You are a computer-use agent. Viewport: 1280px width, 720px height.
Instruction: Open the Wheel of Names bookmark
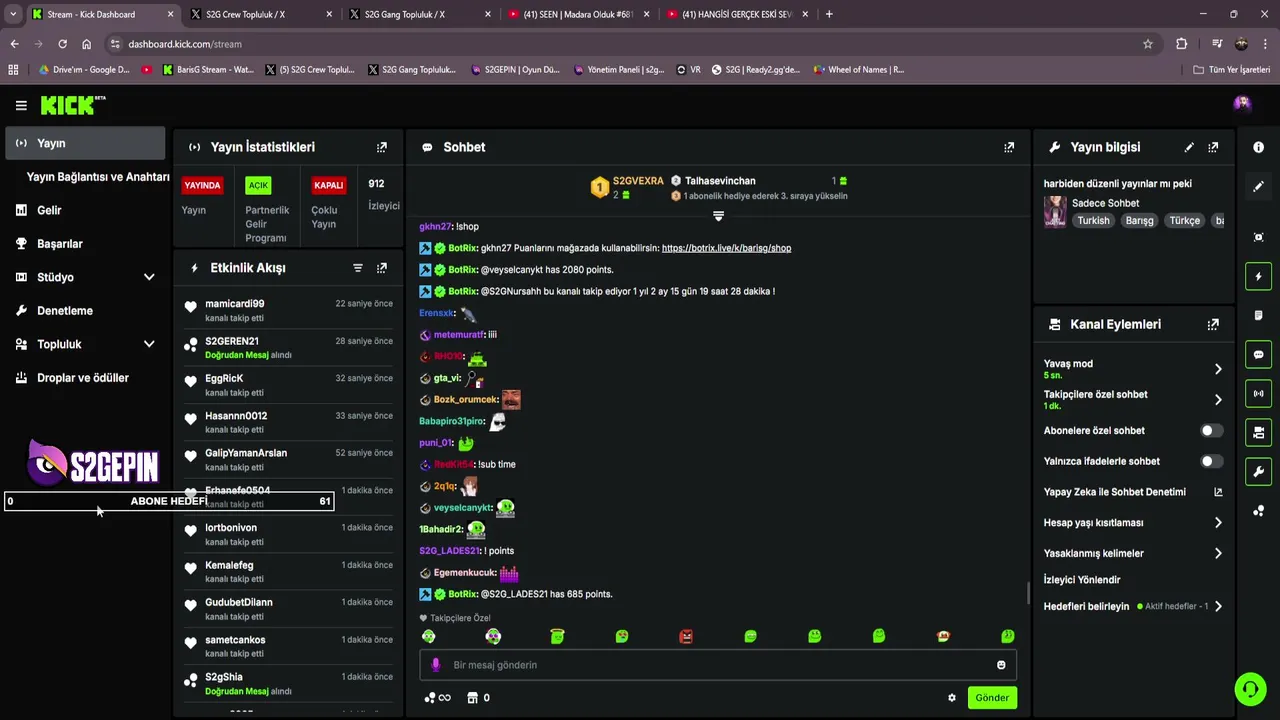[x=859, y=70]
